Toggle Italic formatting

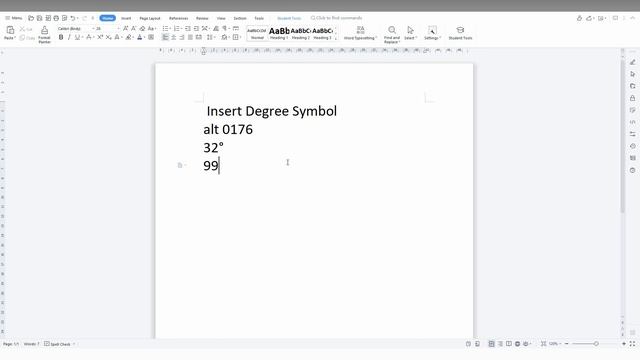coord(69,37)
